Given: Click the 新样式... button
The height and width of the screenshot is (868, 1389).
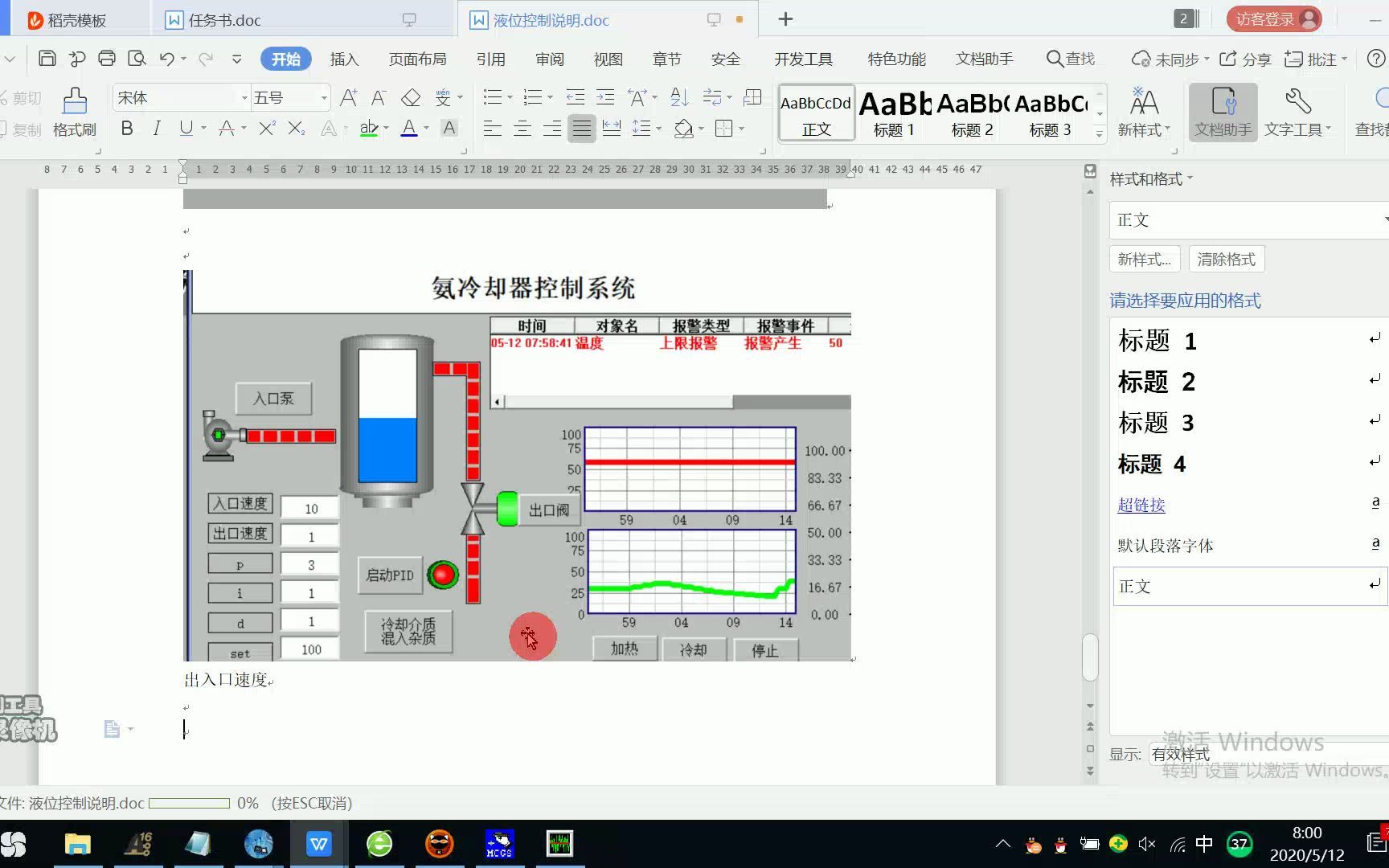Looking at the screenshot, I should point(1144,259).
